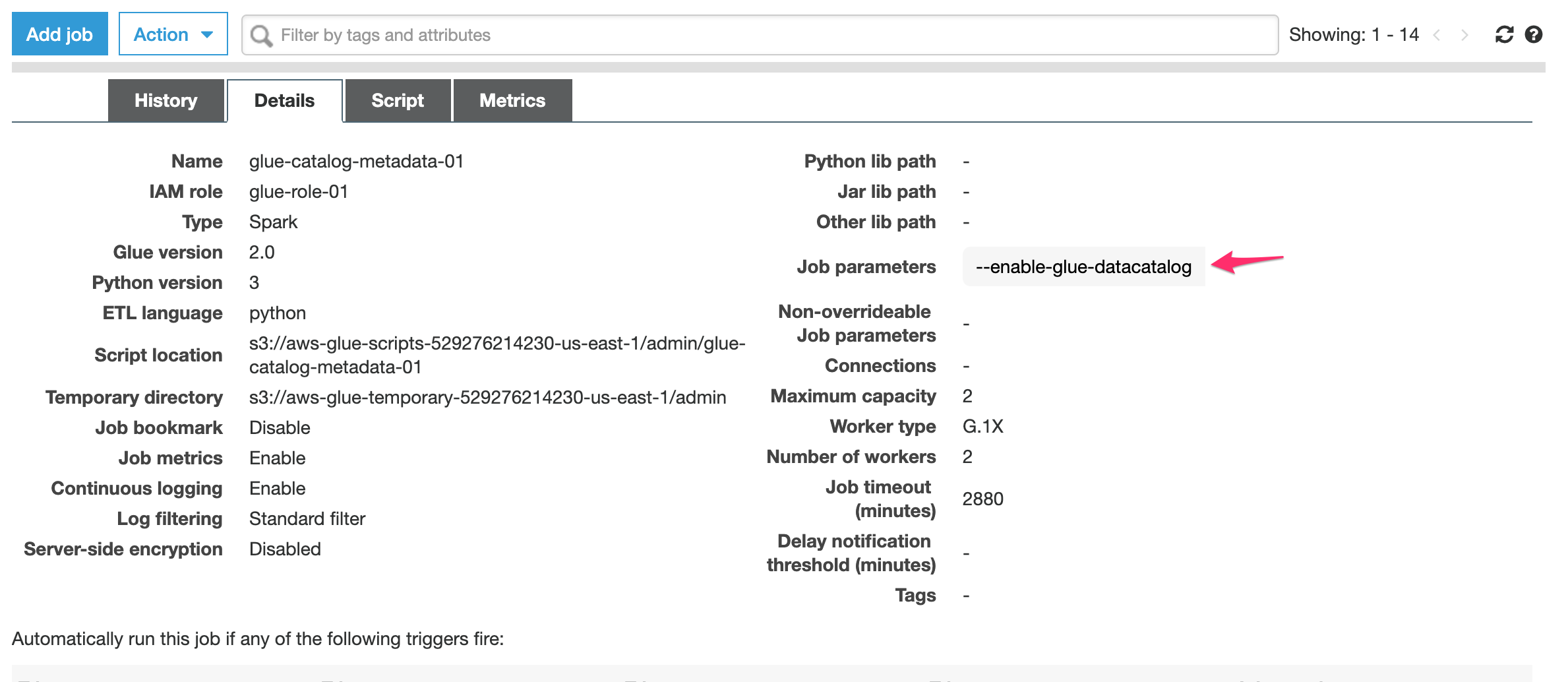Click the --enable-glue-datacatalog parameter
This screenshot has height=682, width=1568.
point(1083,266)
